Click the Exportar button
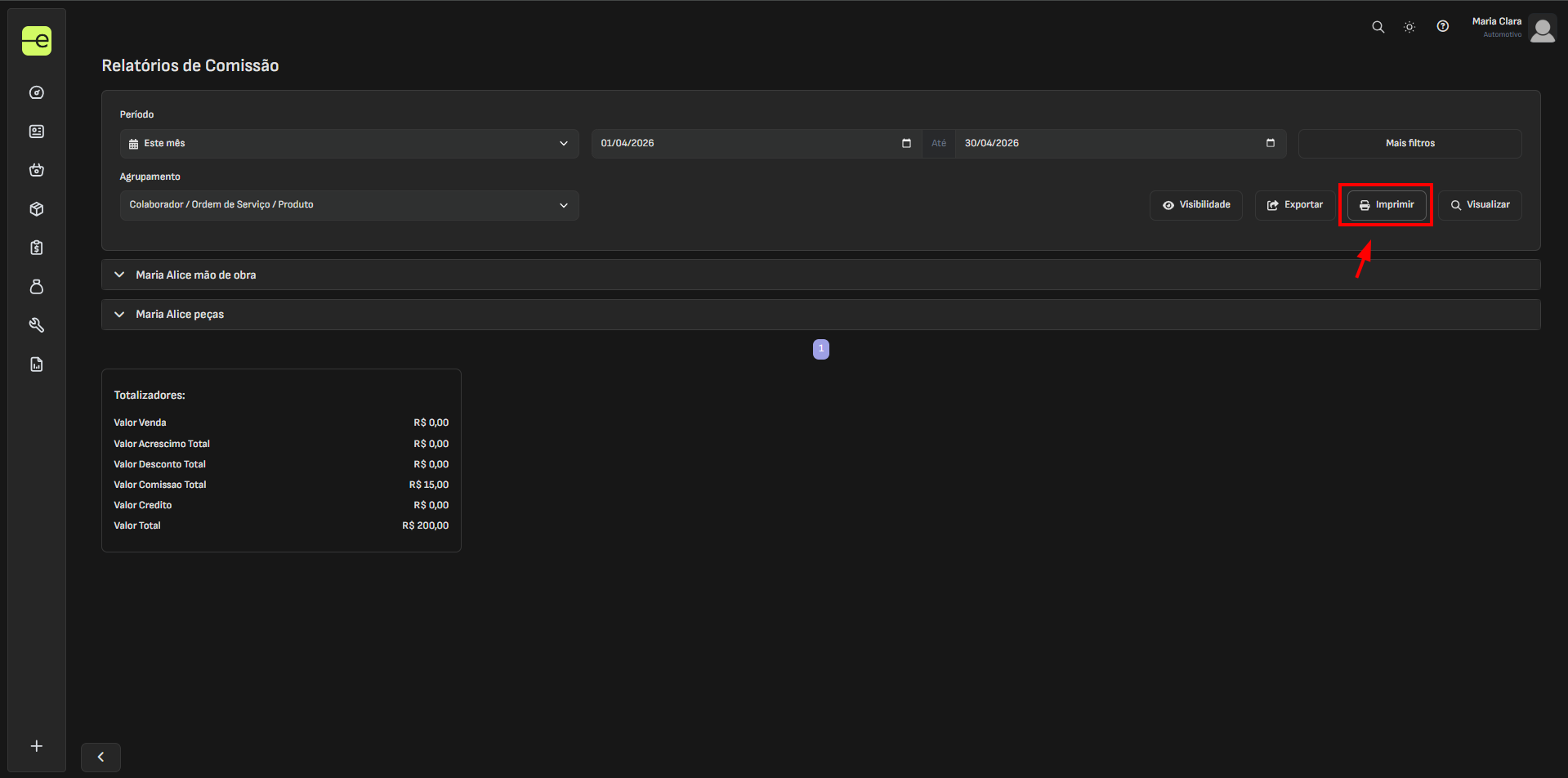Viewport: 1568px width, 778px height. point(1294,205)
